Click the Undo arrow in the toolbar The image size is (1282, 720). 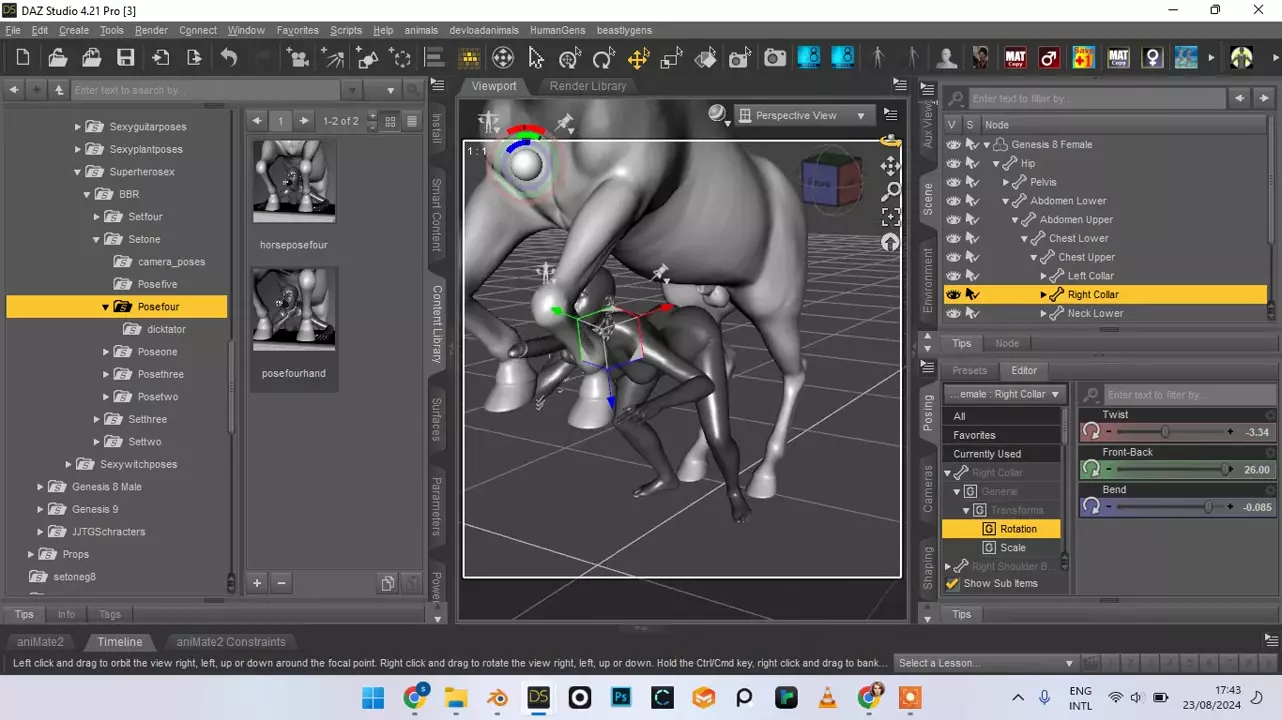[x=229, y=58]
